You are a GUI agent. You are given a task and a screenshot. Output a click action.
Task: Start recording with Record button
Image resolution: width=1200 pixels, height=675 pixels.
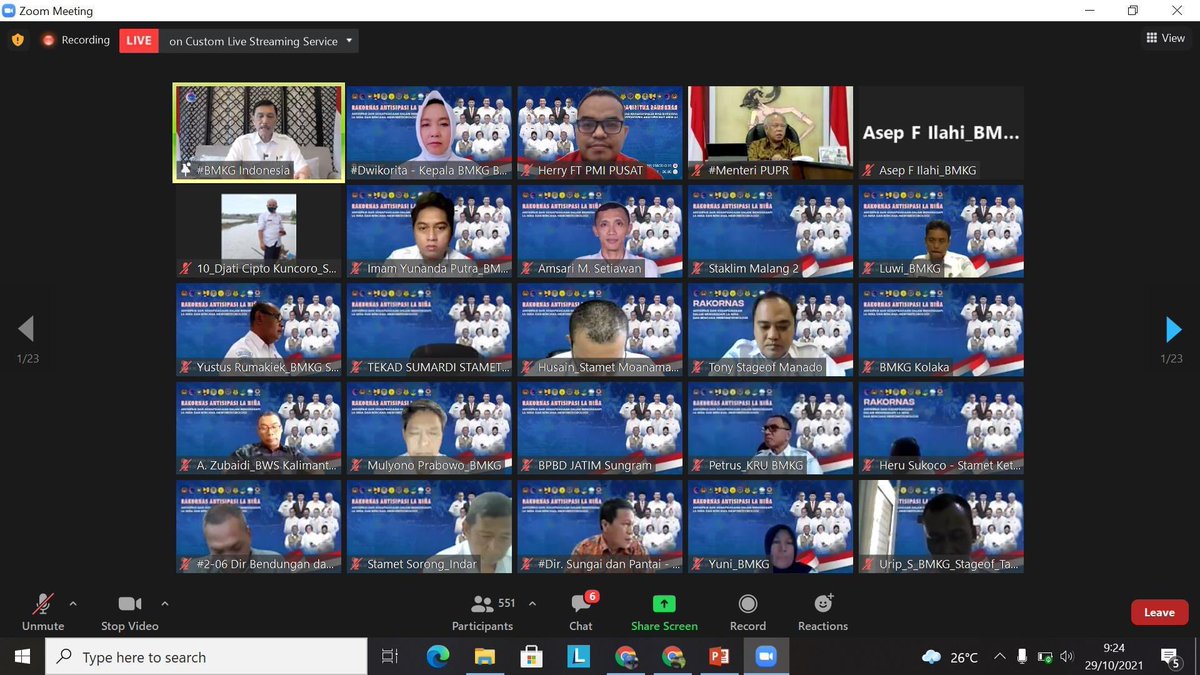(x=747, y=611)
